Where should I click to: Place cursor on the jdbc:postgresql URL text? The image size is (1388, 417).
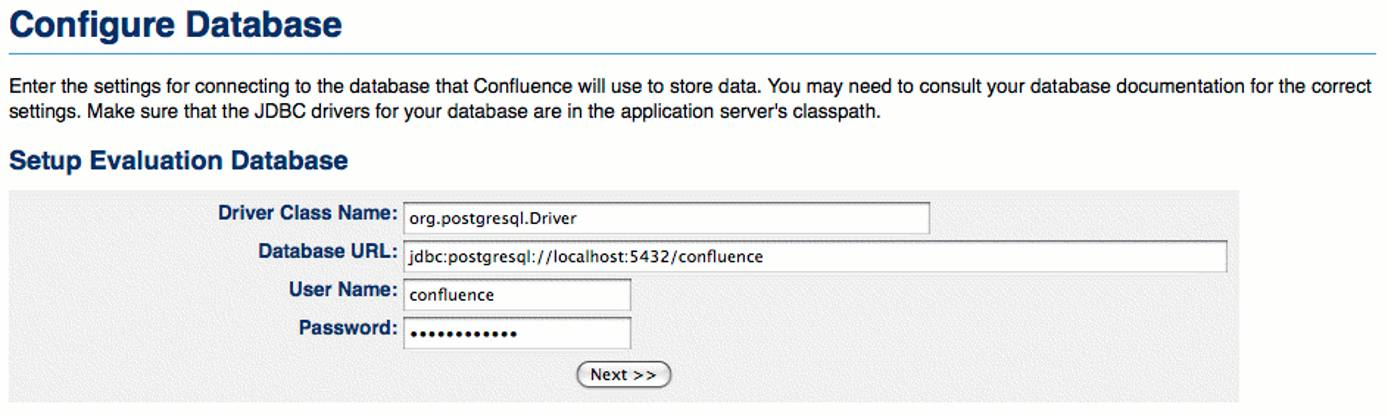[585, 257]
